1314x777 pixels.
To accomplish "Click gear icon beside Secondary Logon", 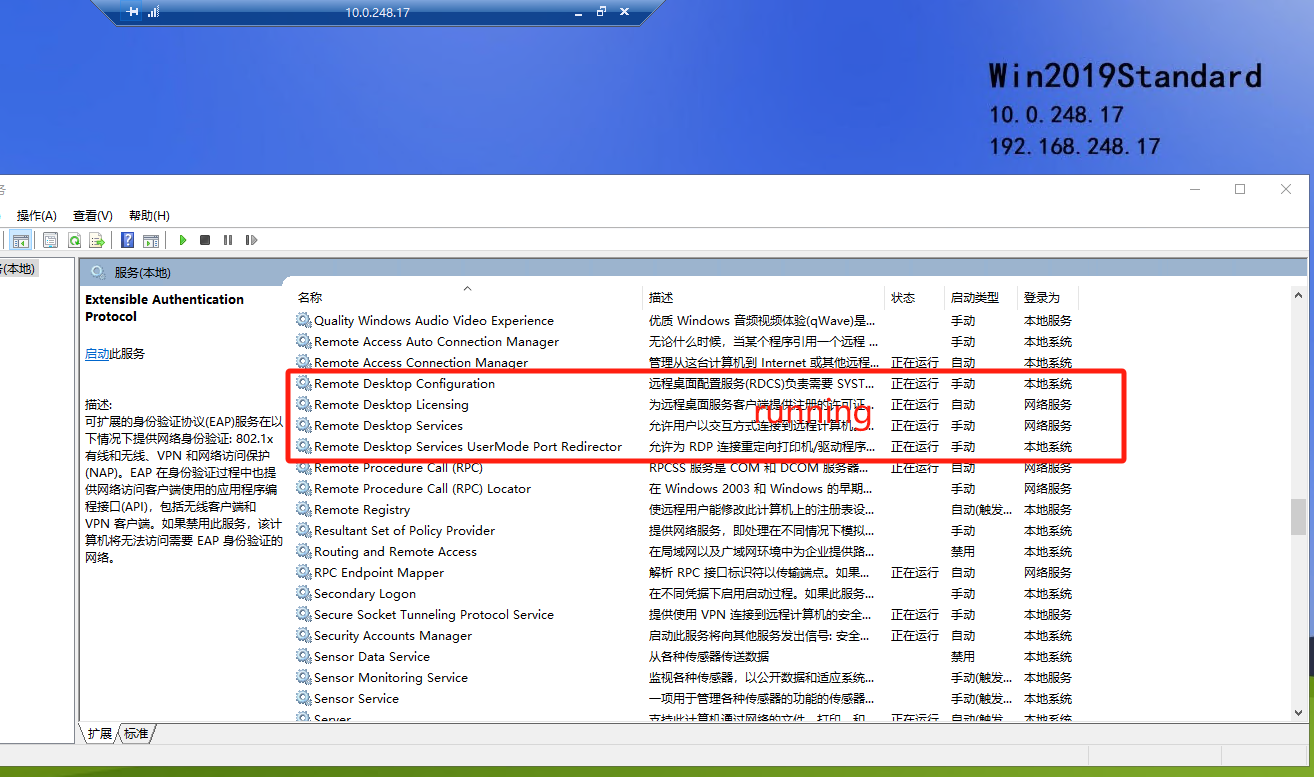I will [x=304, y=593].
